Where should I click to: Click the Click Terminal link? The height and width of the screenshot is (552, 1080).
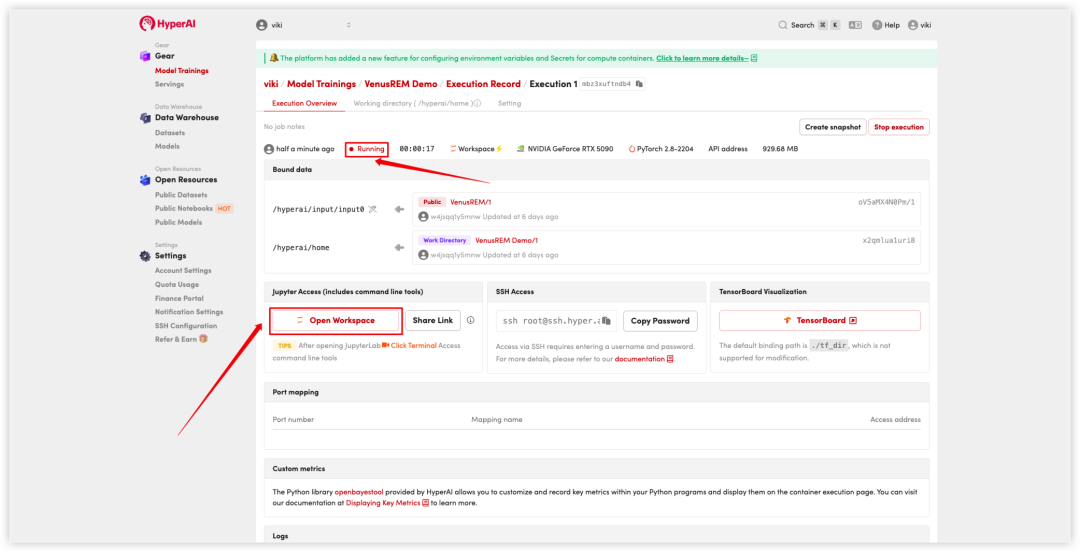413,345
